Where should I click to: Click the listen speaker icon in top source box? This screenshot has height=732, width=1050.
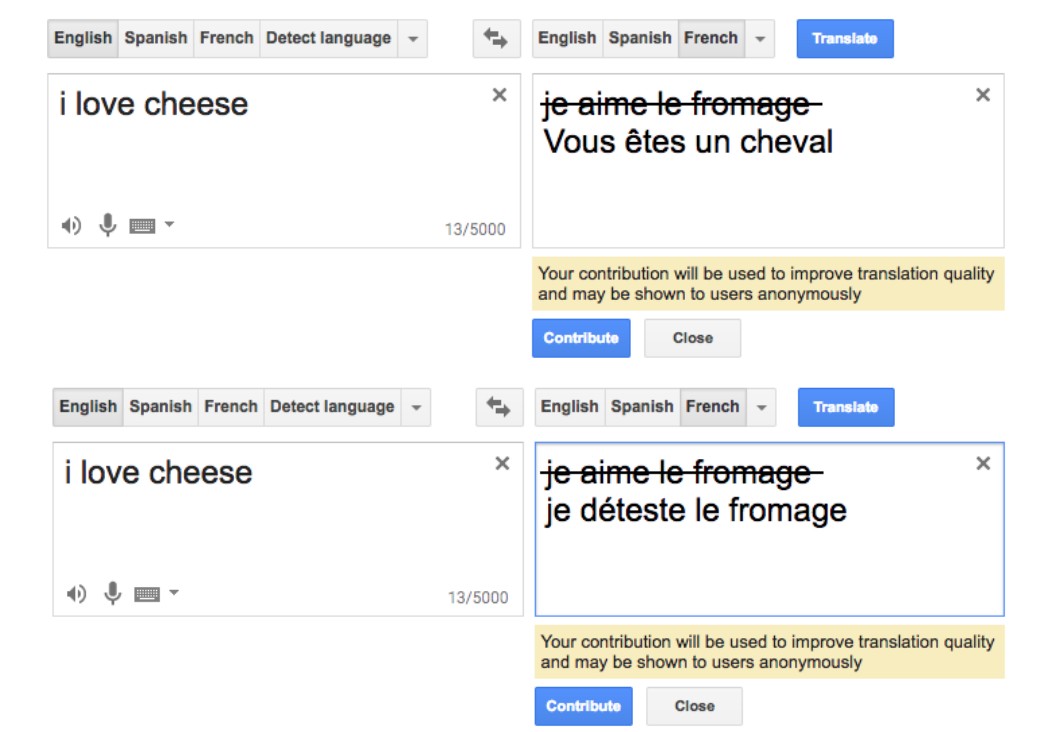[71, 226]
